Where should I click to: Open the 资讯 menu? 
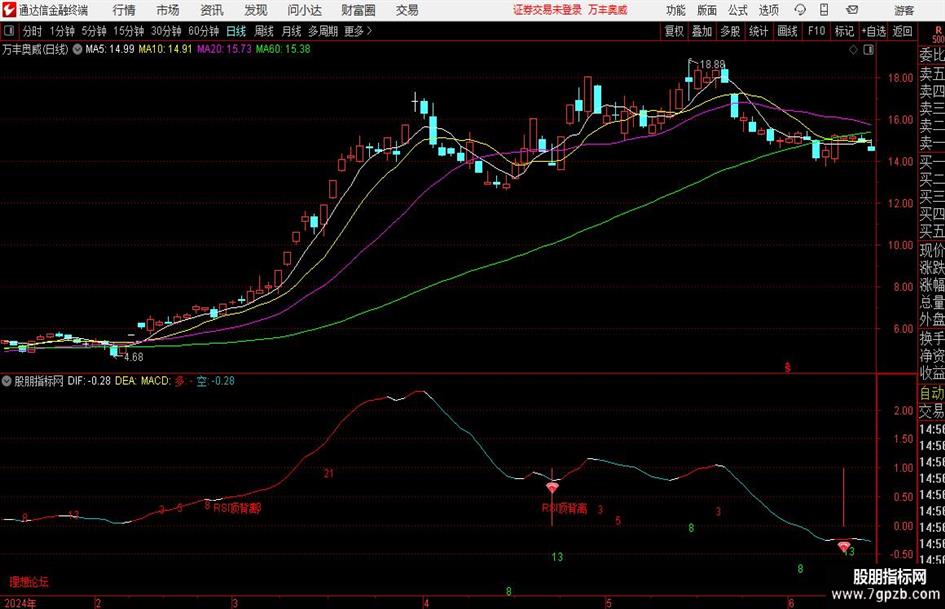[212, 10]
